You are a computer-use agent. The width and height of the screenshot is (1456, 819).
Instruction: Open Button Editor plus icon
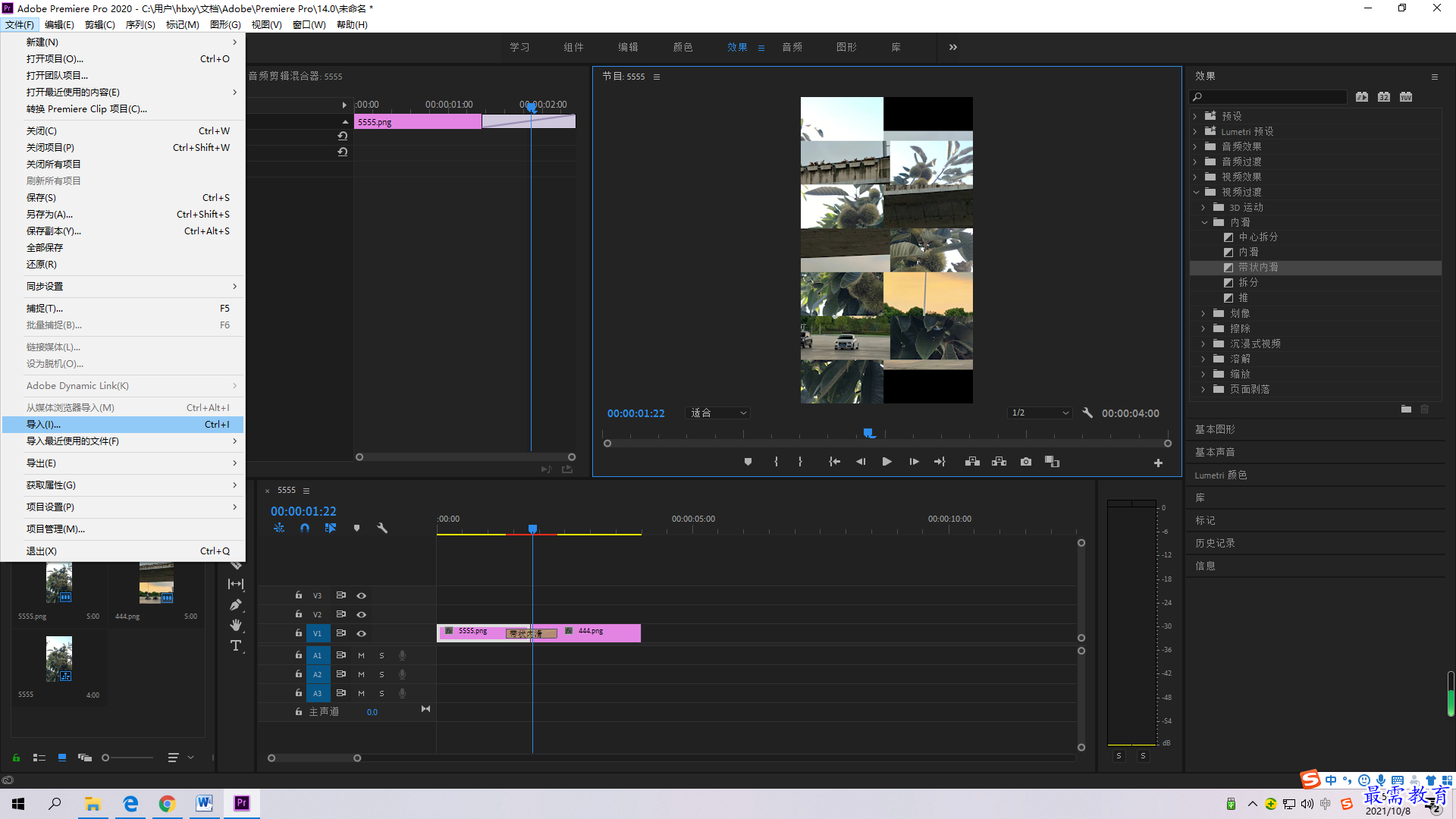(x=1158, y=463)
